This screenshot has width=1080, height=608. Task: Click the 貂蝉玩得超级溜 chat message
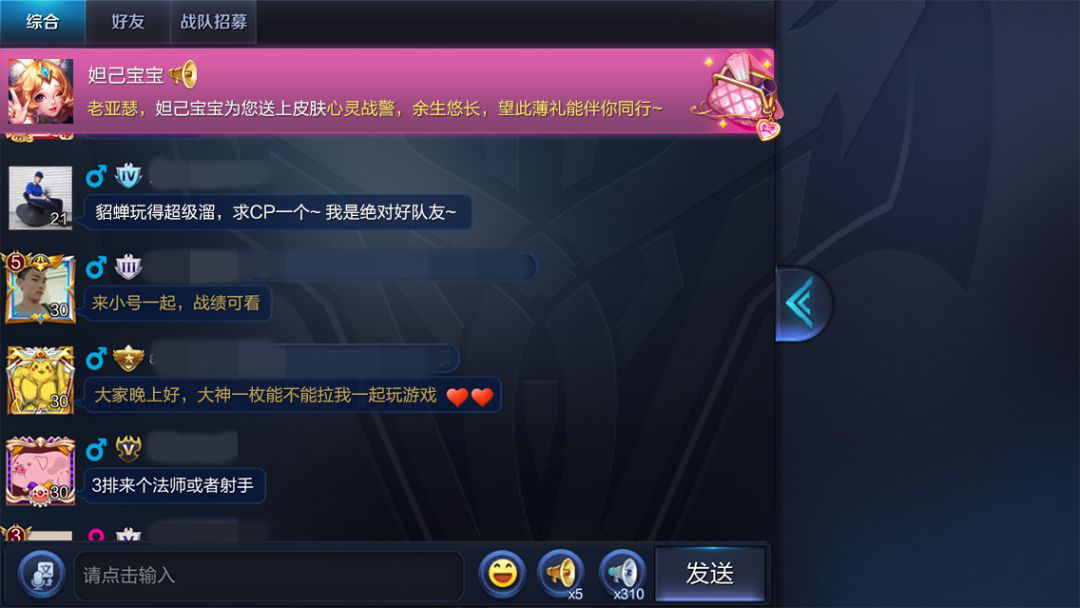coord(278,212)
